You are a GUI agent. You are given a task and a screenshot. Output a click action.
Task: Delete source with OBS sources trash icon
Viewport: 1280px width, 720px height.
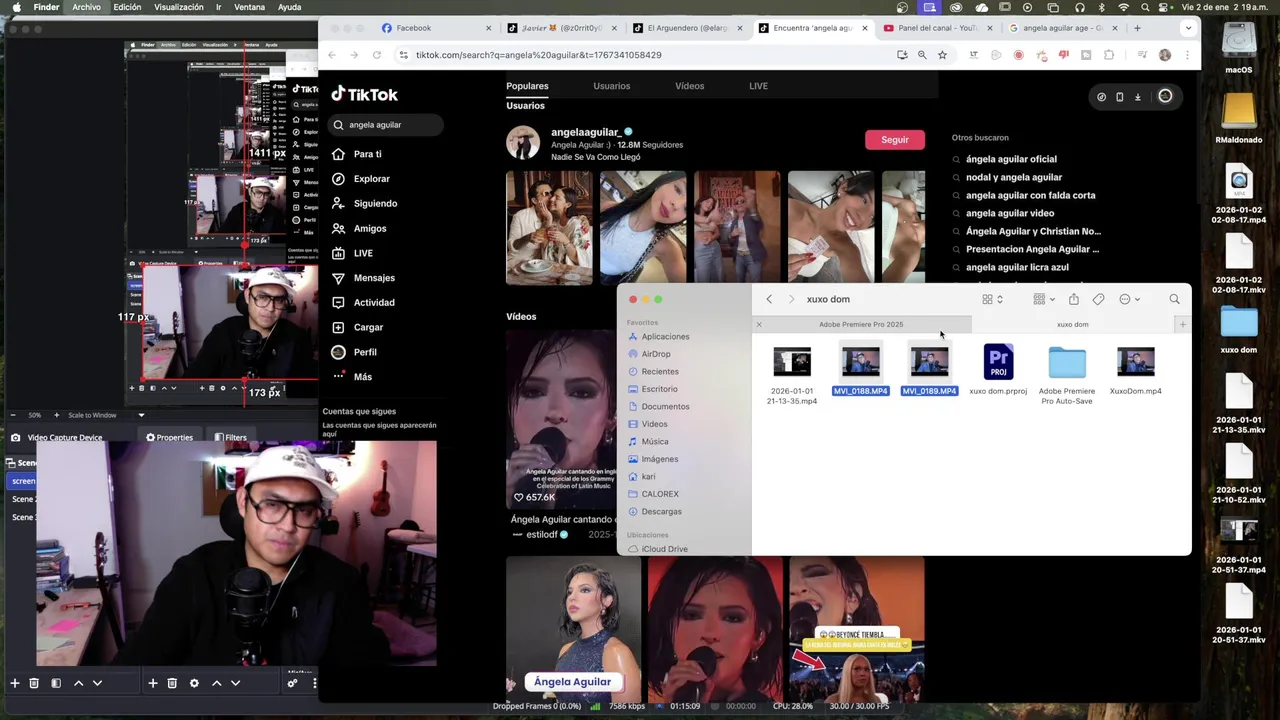[x=172, y=683]
